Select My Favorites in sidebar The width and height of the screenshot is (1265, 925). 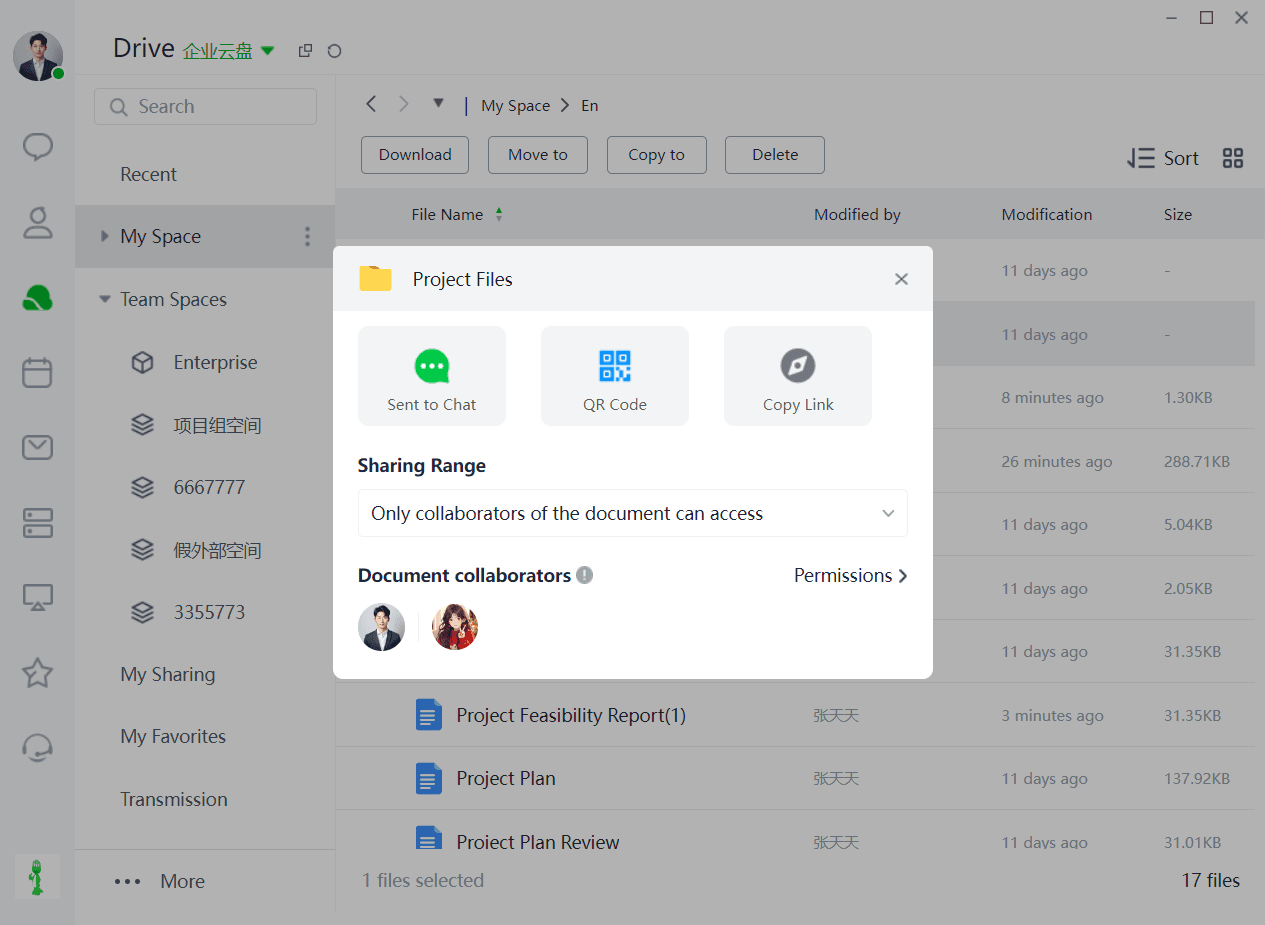coord(173,736)
